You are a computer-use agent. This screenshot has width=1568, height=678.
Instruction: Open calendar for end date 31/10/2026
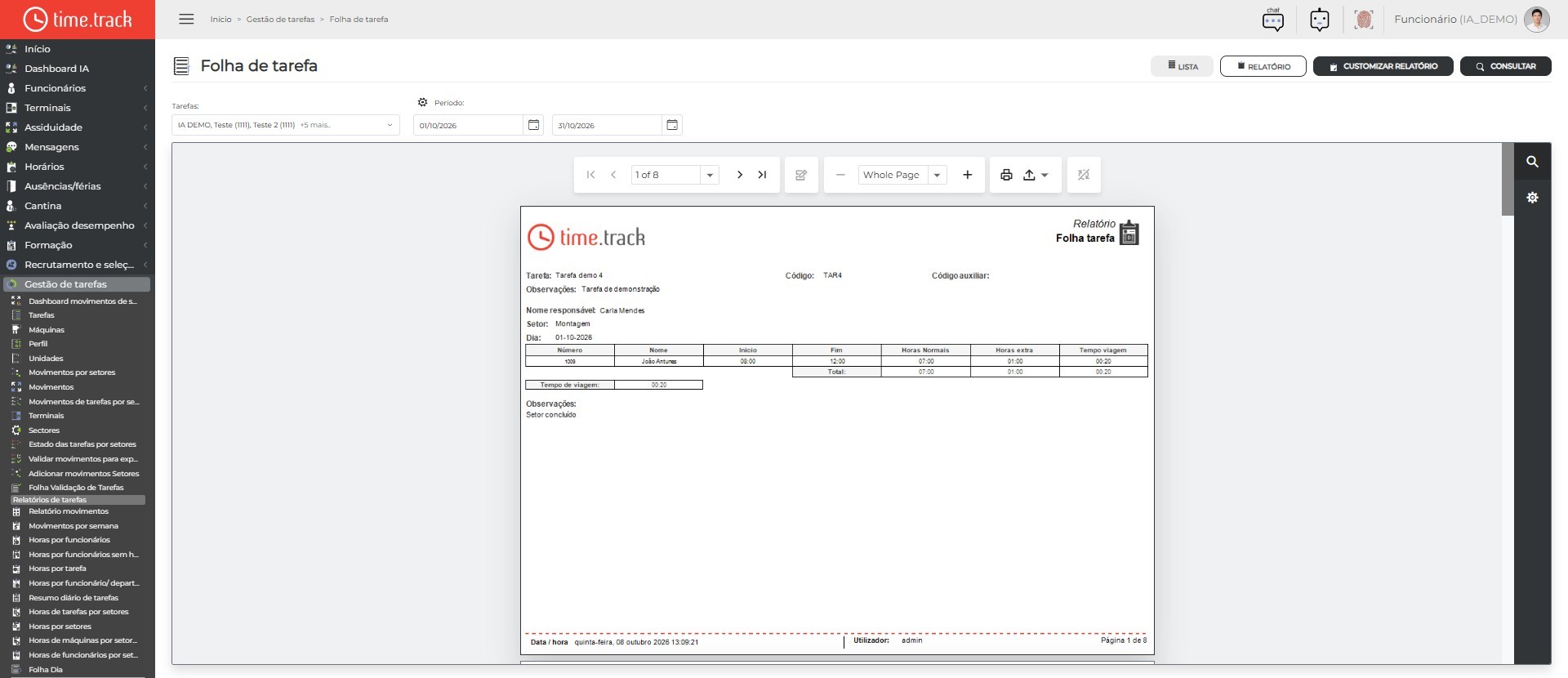(x=672, y=125)
